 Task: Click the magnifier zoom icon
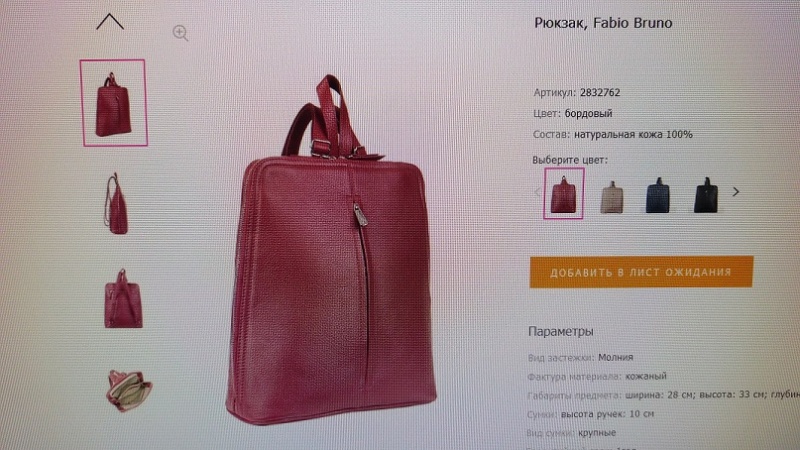tap(180, 33)
